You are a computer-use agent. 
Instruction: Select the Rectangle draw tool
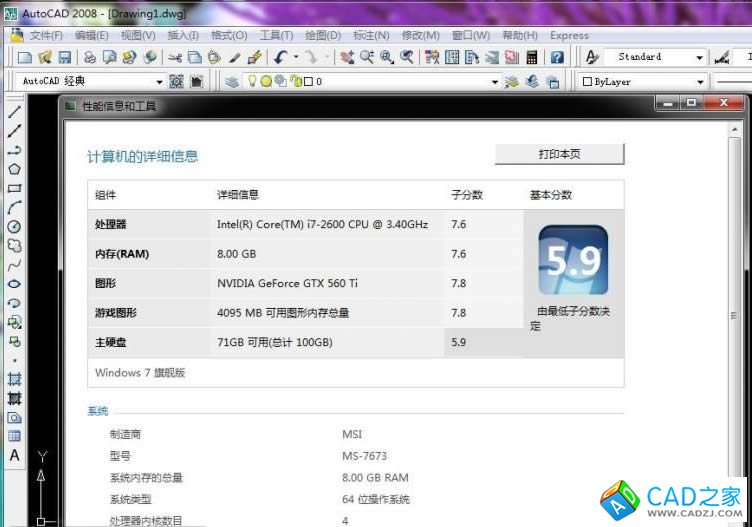14,188
